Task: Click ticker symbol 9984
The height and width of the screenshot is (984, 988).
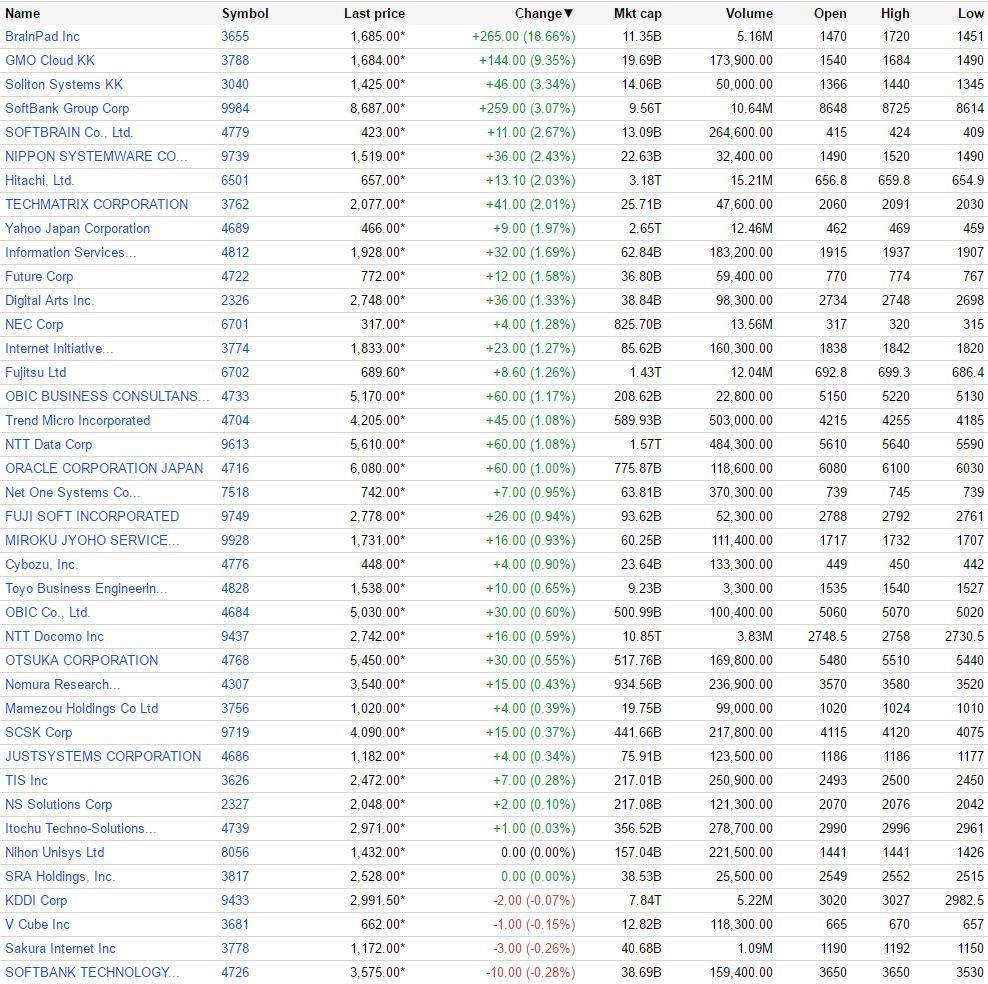Action: (x=235, y=108)
